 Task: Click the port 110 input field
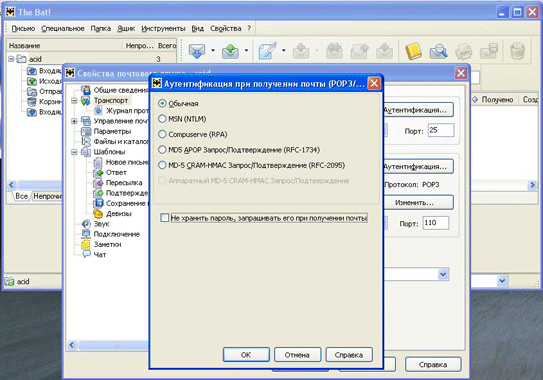point(436,223)
